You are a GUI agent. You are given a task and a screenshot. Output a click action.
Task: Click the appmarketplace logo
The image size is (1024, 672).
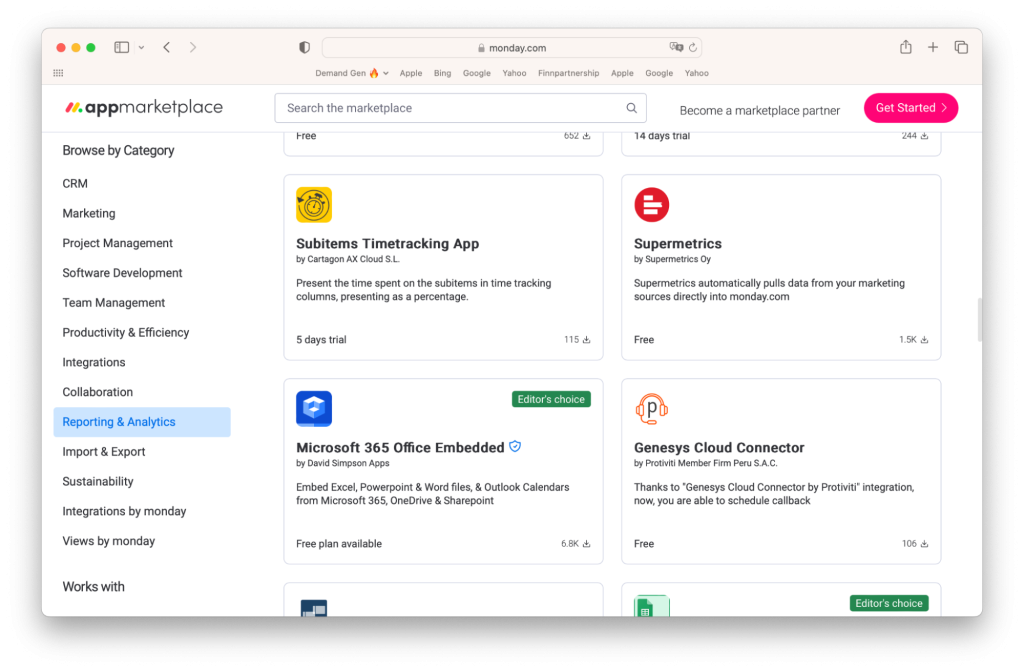click(144, 107)
